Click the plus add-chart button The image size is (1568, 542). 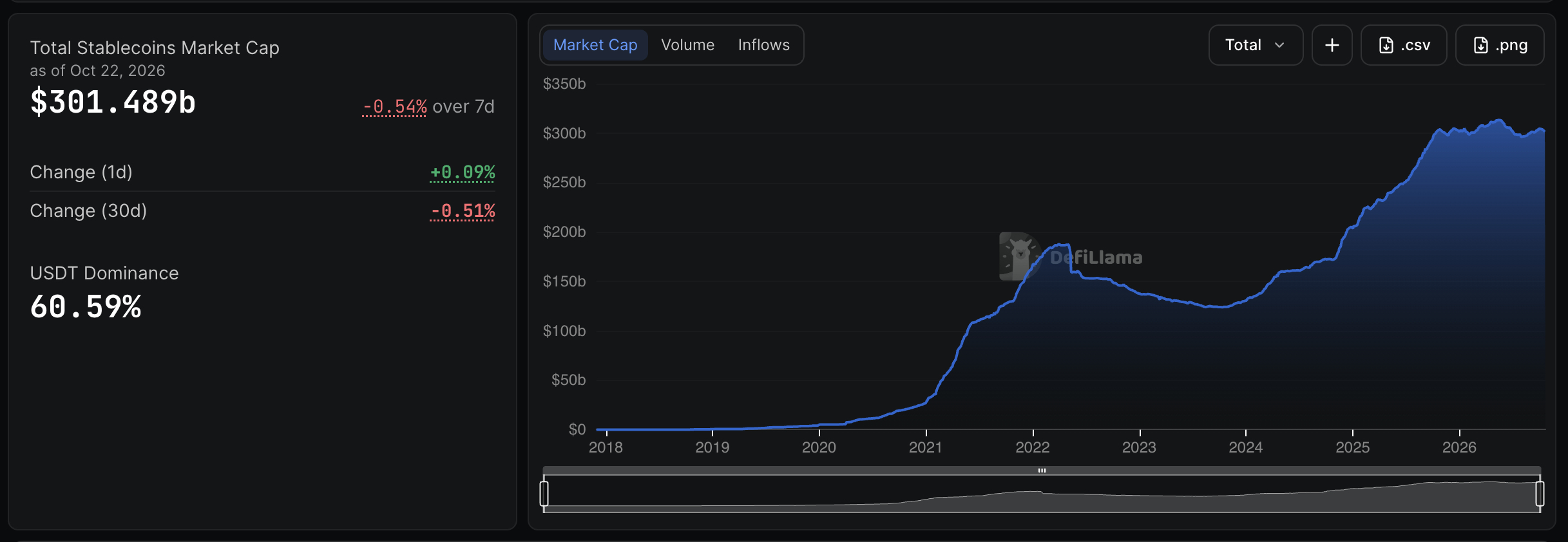[x=1332, y=45]
